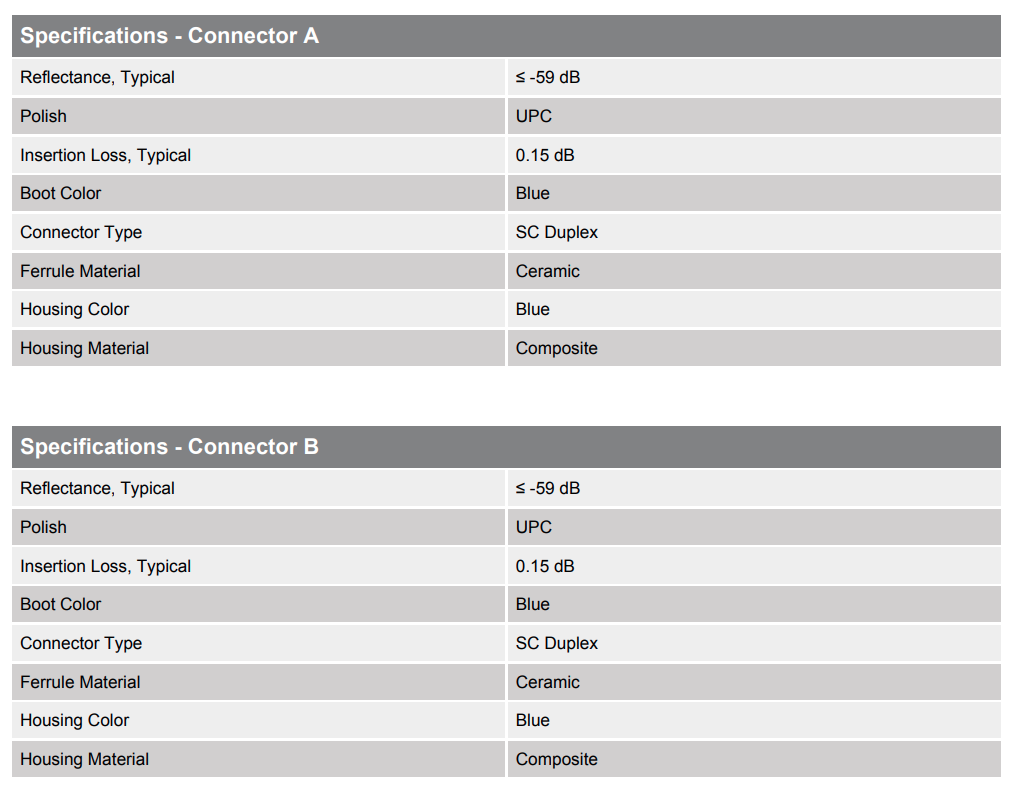This screenshot has width=1015, height=796.
Task: Click Insertion Loss, Typical label under Connector B
Action: click(105, 566)
